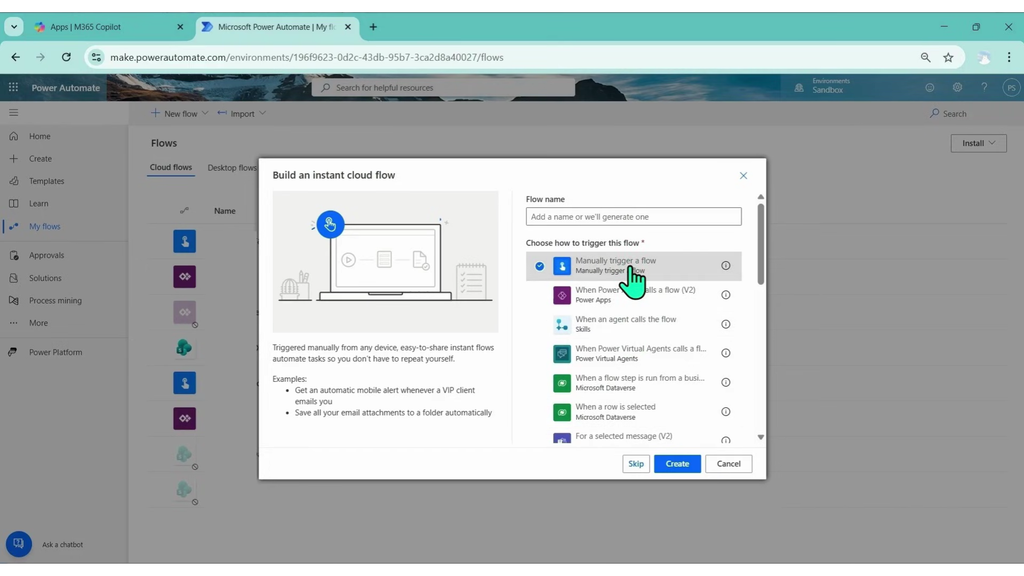Click the Skip button
This screenshot has height=576, width=1024.
point(636,464)
